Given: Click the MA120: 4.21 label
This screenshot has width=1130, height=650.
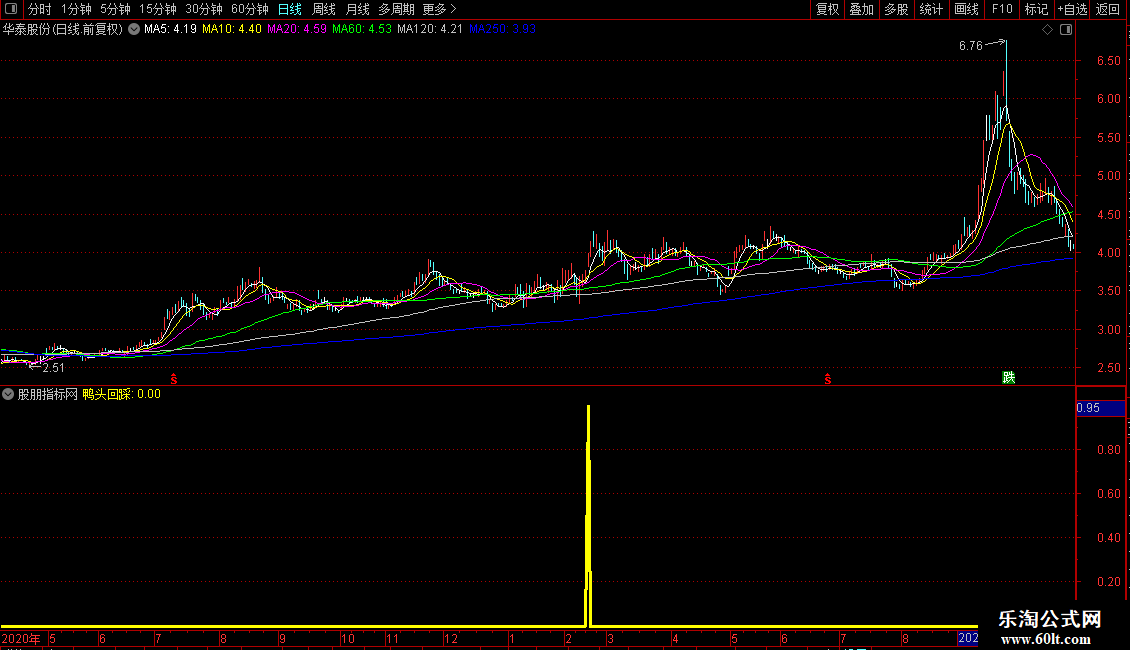Looking at the screenshot, I should coord(430,29).
